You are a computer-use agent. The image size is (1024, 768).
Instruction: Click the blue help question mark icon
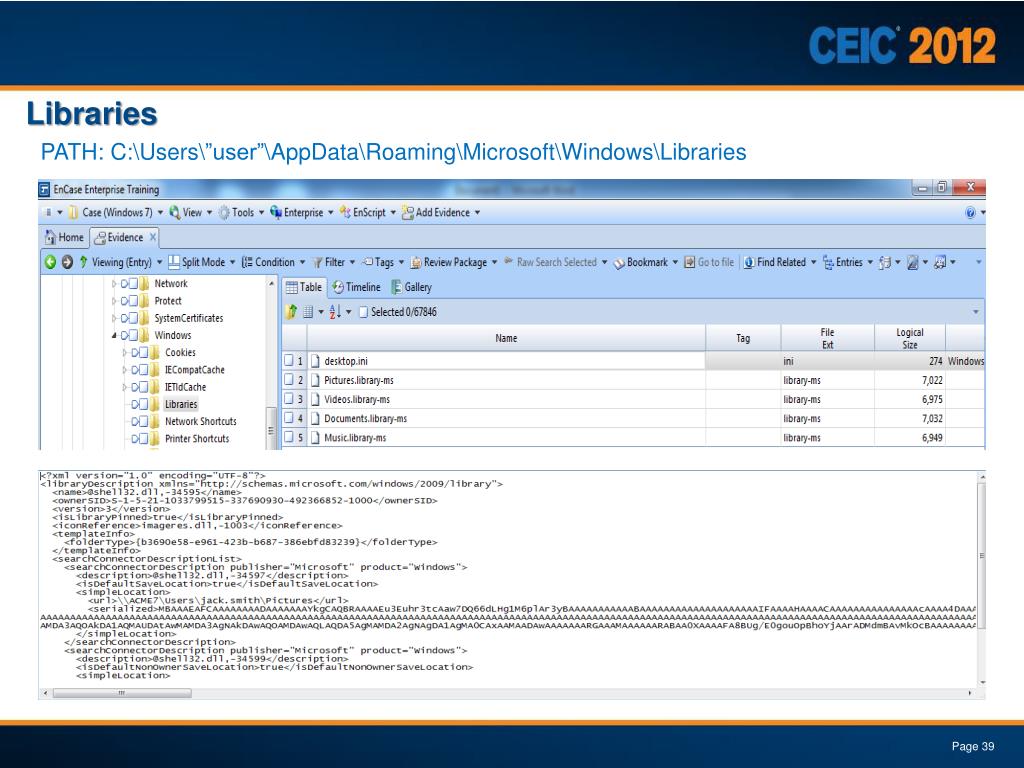tap(970, 213)
